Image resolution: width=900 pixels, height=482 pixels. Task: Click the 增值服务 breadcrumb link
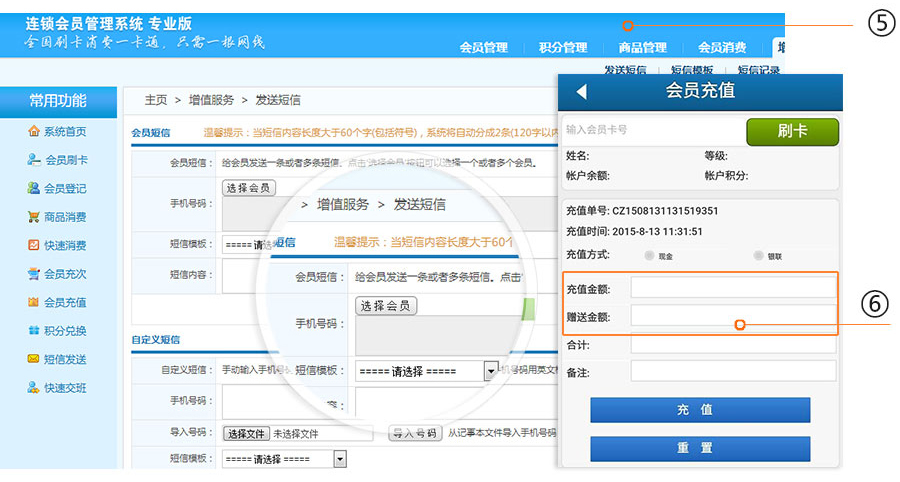click(211, 100)
